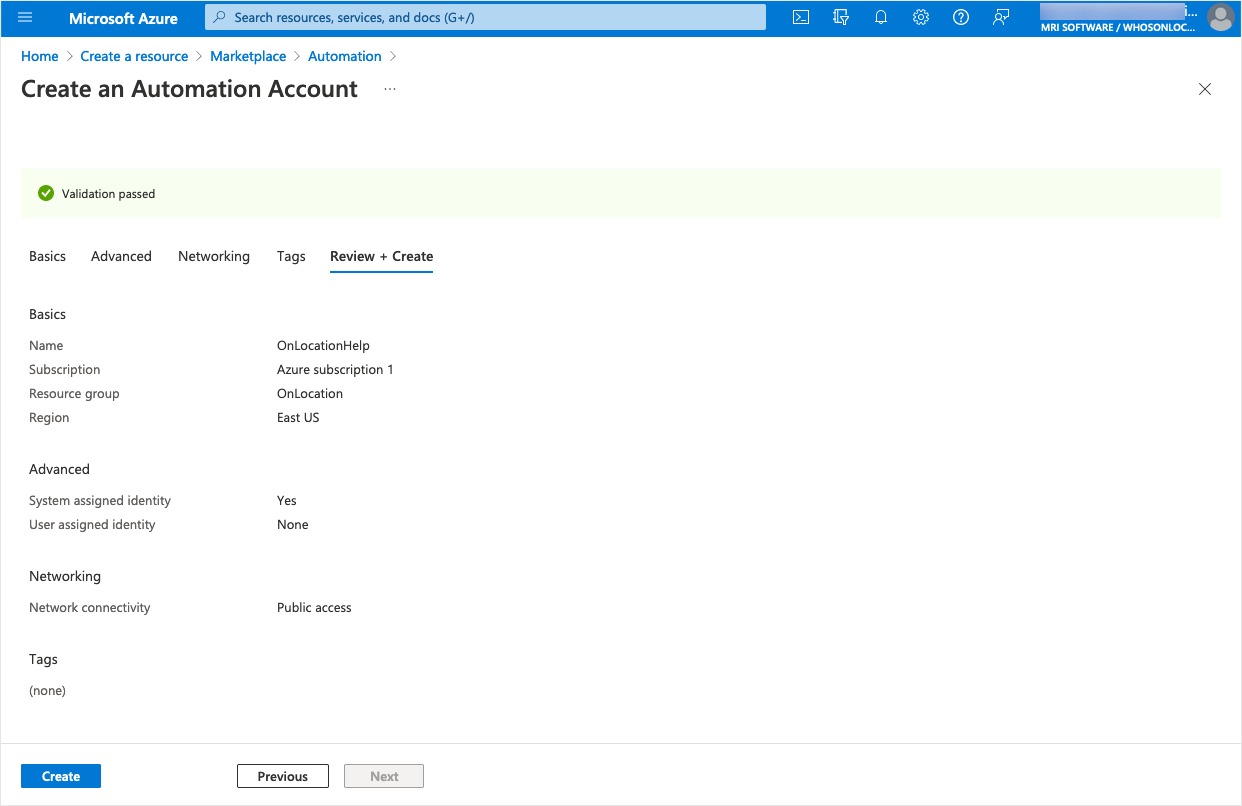Click the Create button
Screen dimensions: 1242x806
point(61,776)
